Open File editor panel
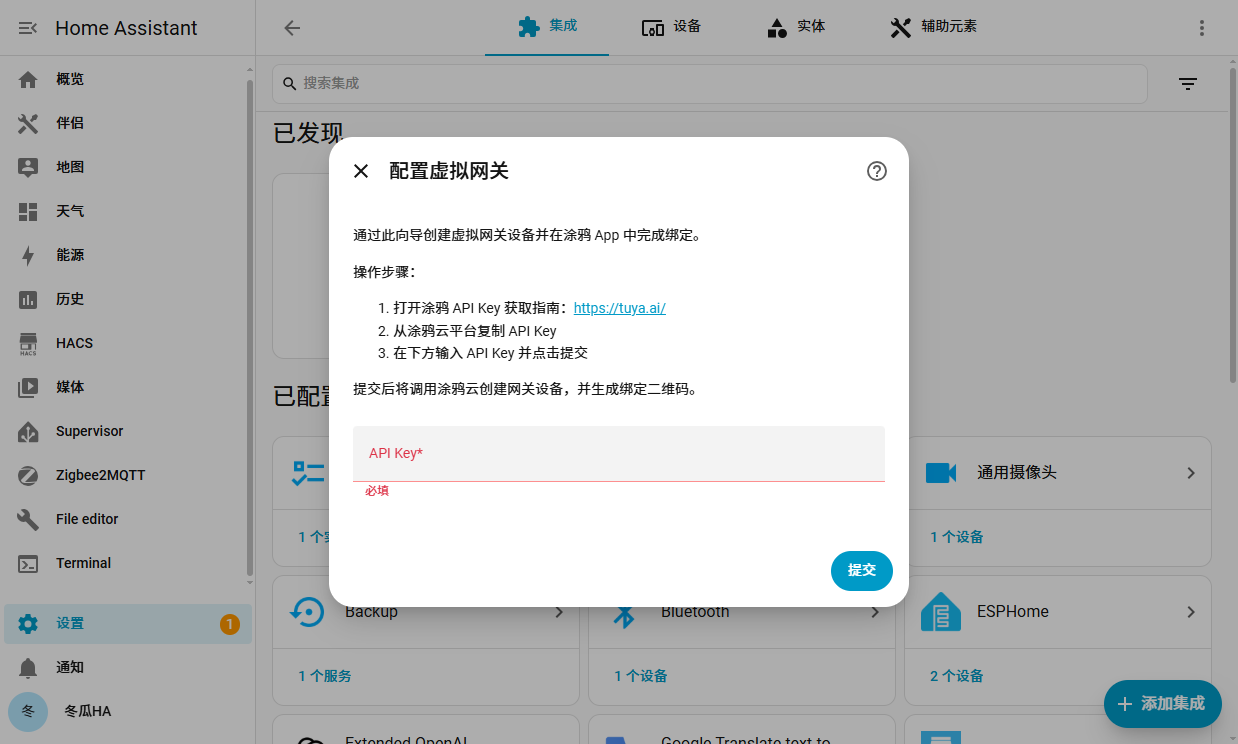Screen dimensions: 1238x744 (126, 519)
